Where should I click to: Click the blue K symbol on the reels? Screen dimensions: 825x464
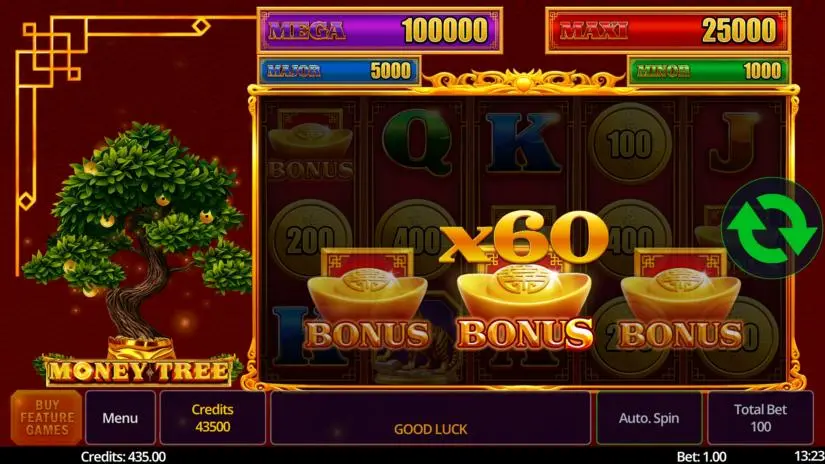[x=522, y=142]
